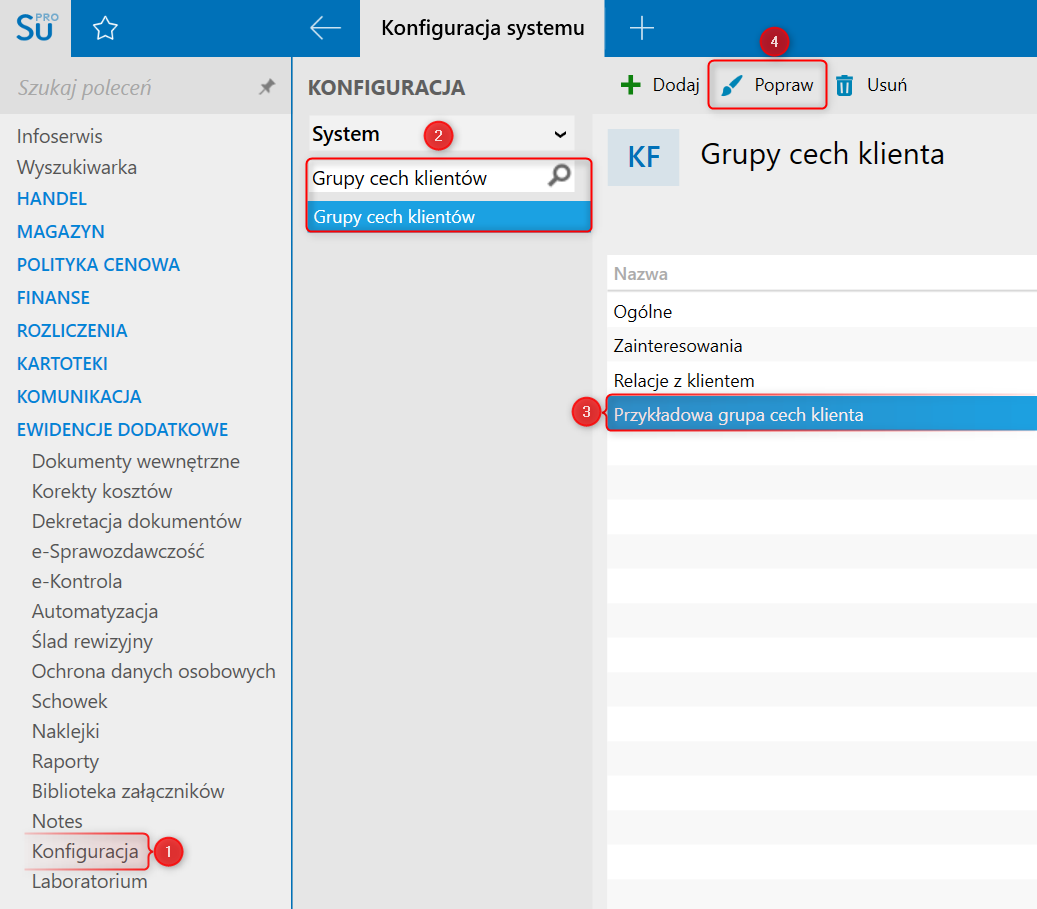Open Infoserwis in the sidebar

[x=60, y=136]
